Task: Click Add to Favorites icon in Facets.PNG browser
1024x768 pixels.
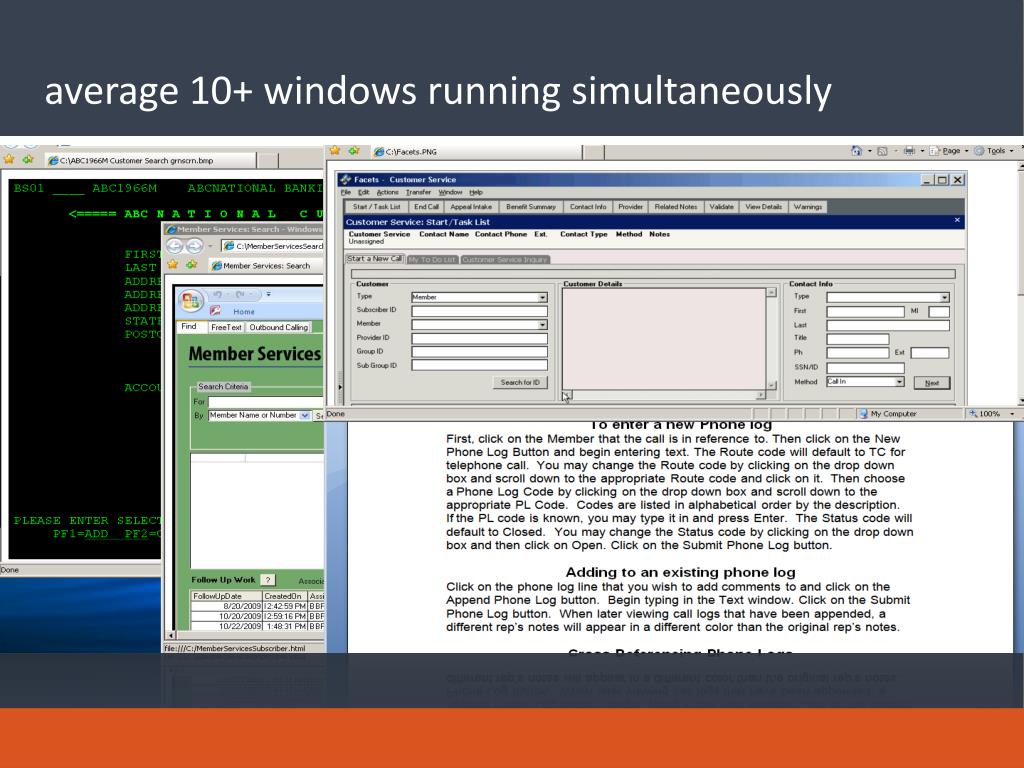Action: pyautogui.click(x=354, y=151)
